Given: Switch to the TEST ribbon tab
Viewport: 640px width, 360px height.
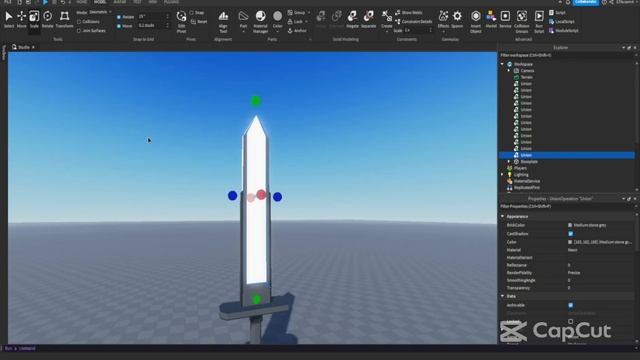Looking at the screenshot, I should coord(138,2).
